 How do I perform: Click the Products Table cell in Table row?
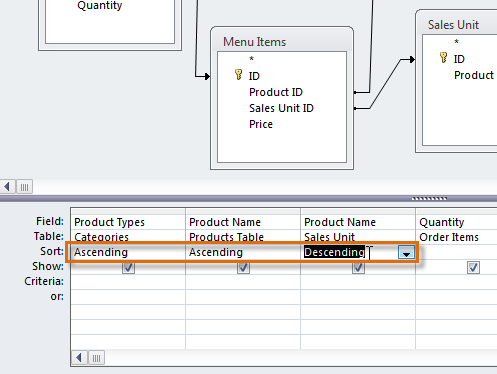coord(243,237)
